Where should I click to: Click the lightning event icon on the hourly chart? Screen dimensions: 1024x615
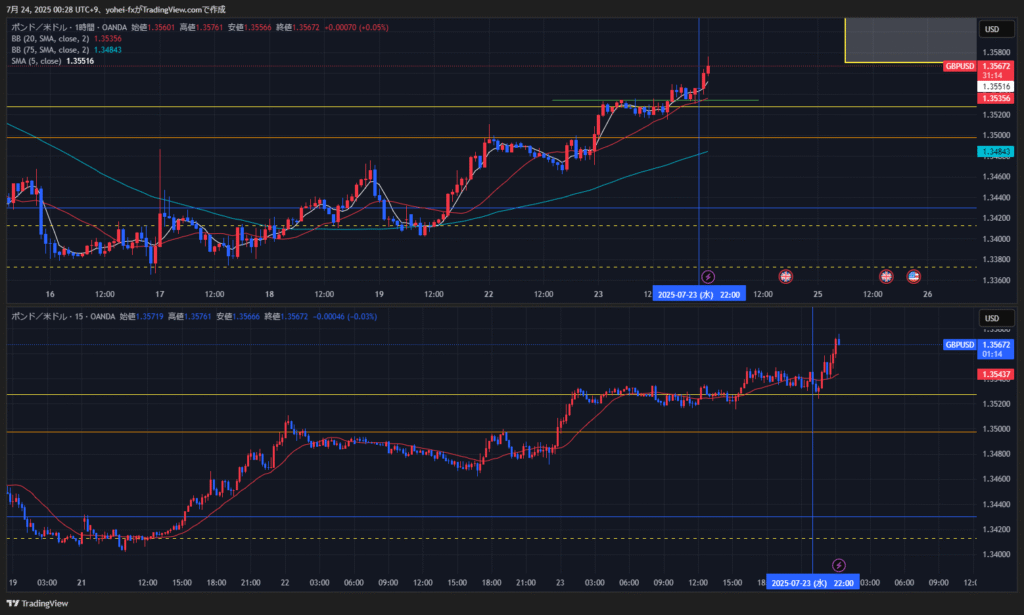pyautogui.click(x=708, y=276)
